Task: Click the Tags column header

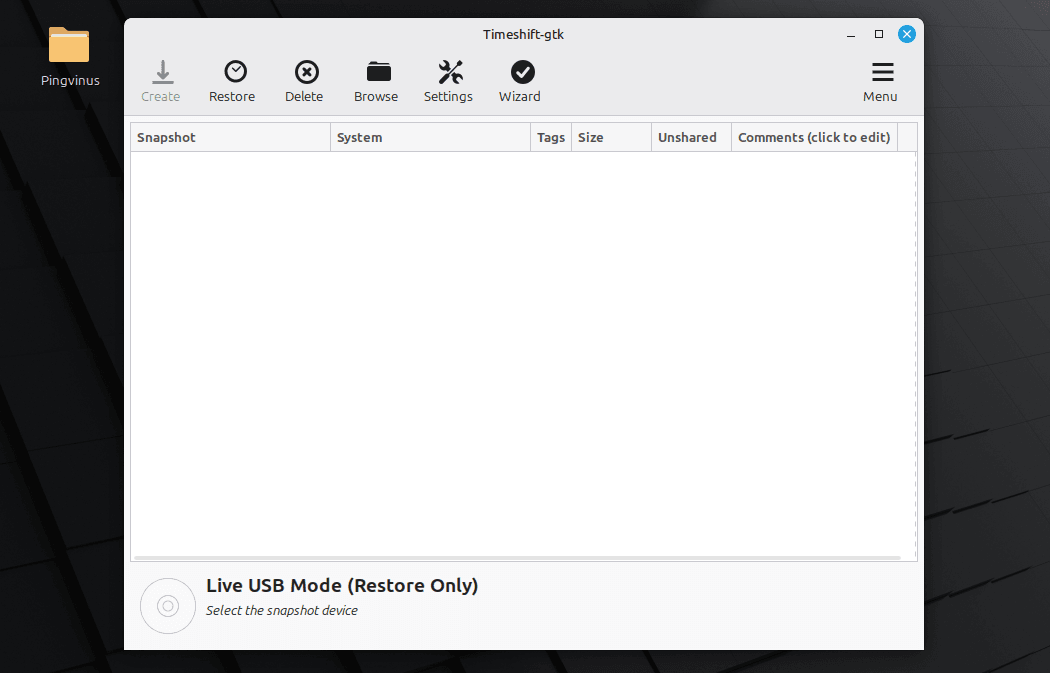Action: pyautogui.click(x=551, y=137)
